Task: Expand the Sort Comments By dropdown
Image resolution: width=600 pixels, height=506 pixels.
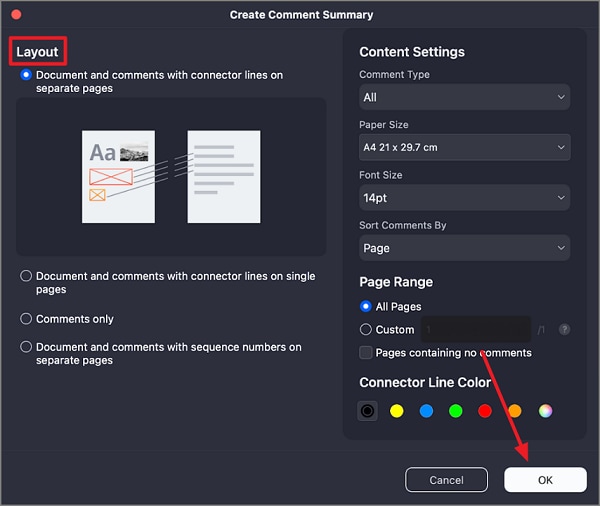Action: click(x=464, y=248)
